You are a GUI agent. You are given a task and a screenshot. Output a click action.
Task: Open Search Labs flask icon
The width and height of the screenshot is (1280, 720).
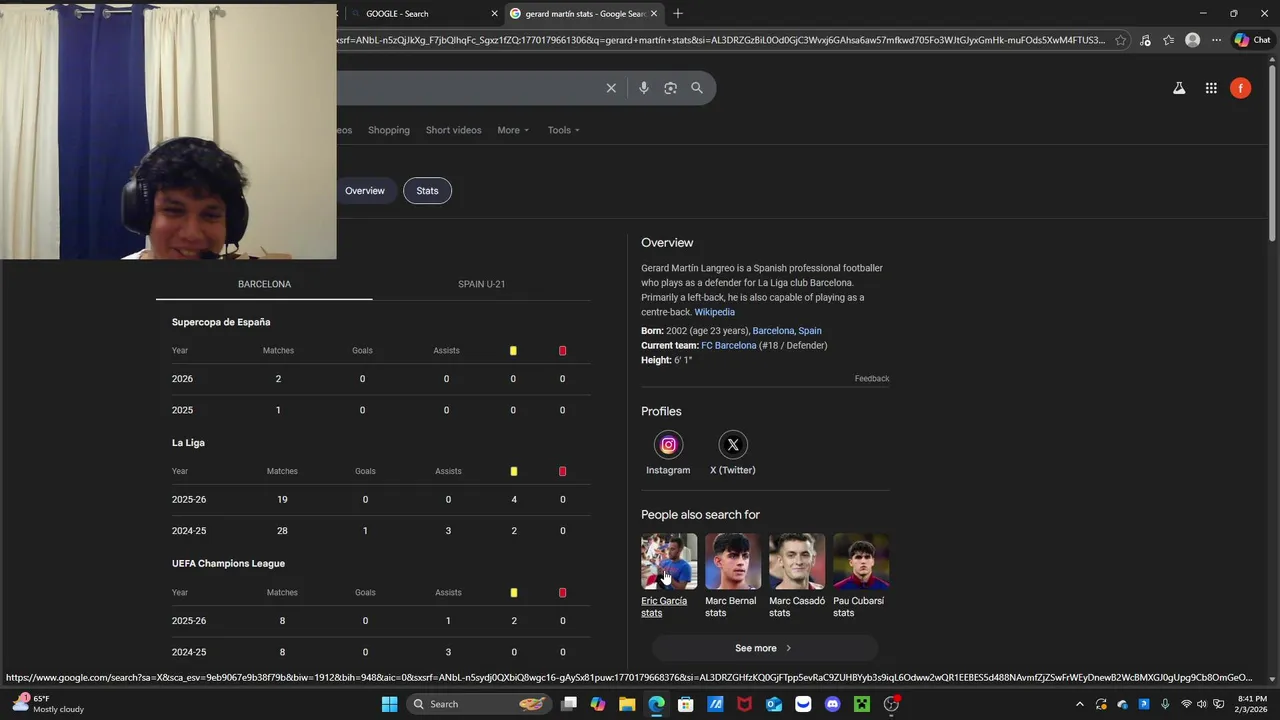[1179, 88]
